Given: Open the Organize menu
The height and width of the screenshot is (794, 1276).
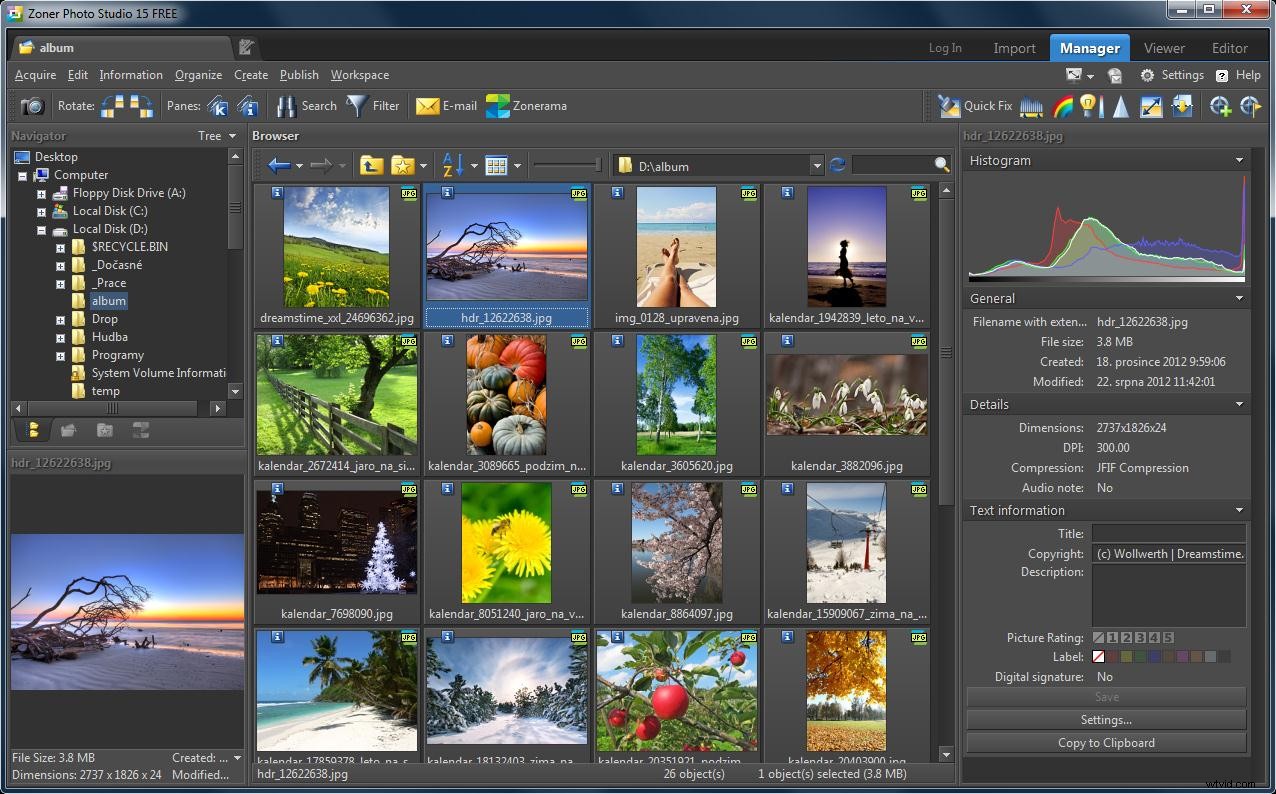Looking at the screenshot, I should click(198, 75).
